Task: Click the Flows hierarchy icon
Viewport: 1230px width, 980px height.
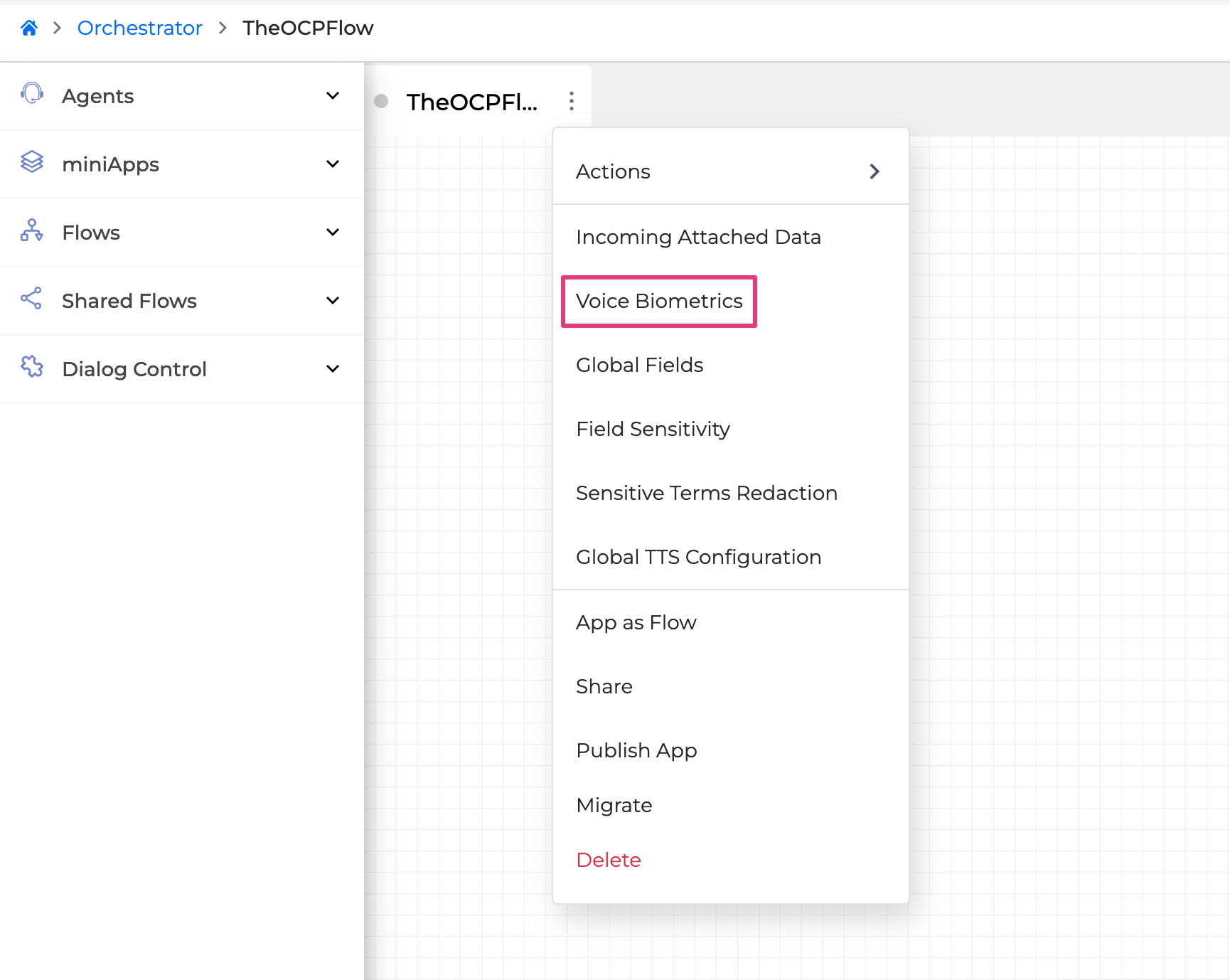Action: [32, 230]
